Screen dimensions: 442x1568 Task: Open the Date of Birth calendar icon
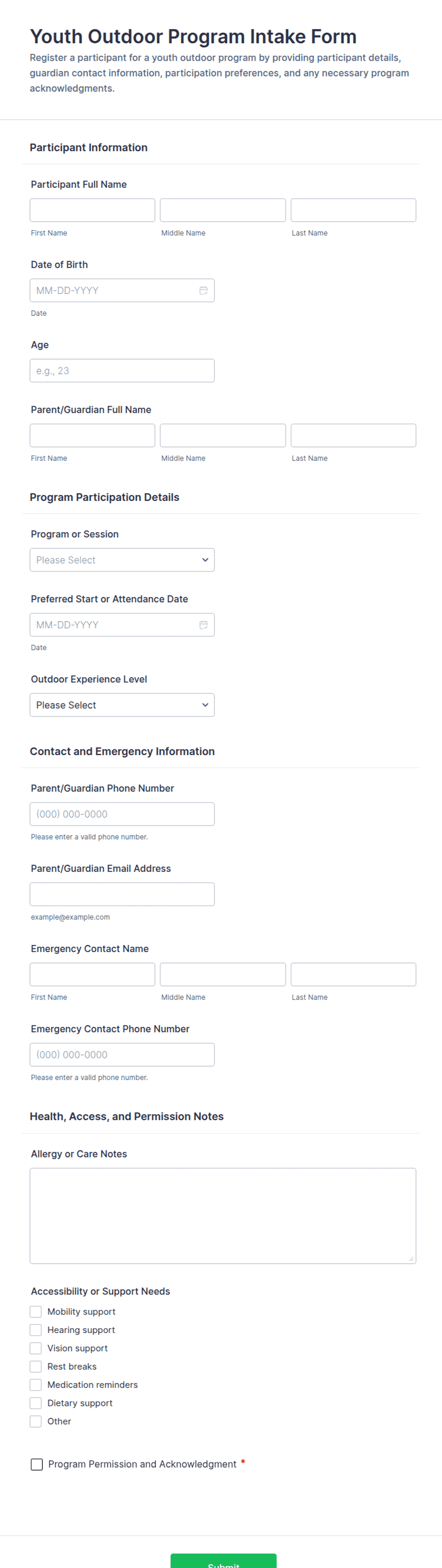(204, 291)
